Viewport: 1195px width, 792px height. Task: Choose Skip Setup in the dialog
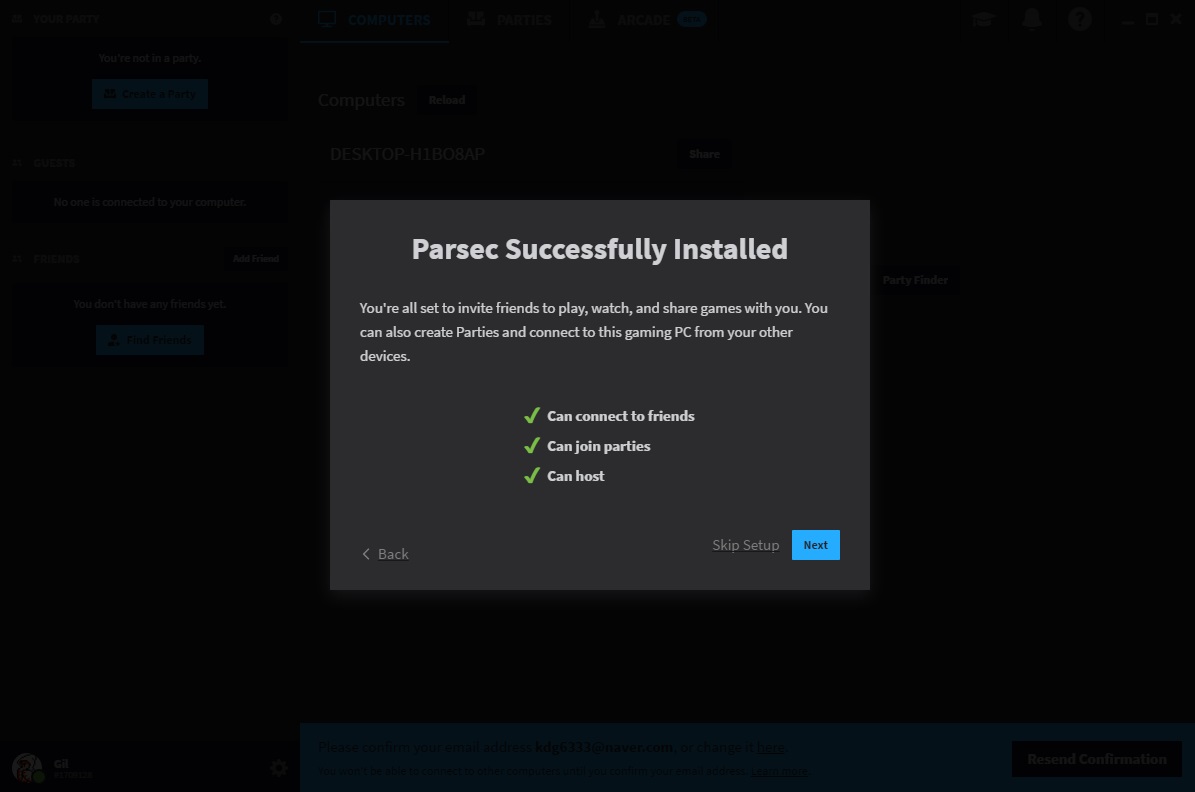pyautogui.click(x=745, y=545)
